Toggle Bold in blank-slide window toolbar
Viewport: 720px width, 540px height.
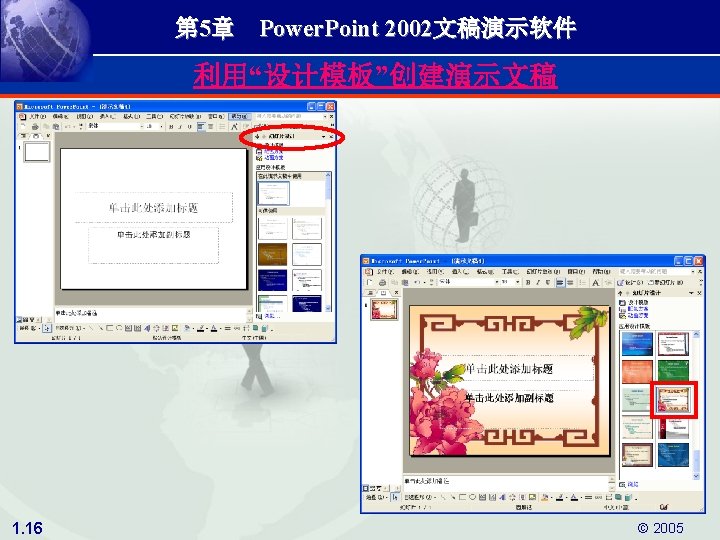[171, 127]
